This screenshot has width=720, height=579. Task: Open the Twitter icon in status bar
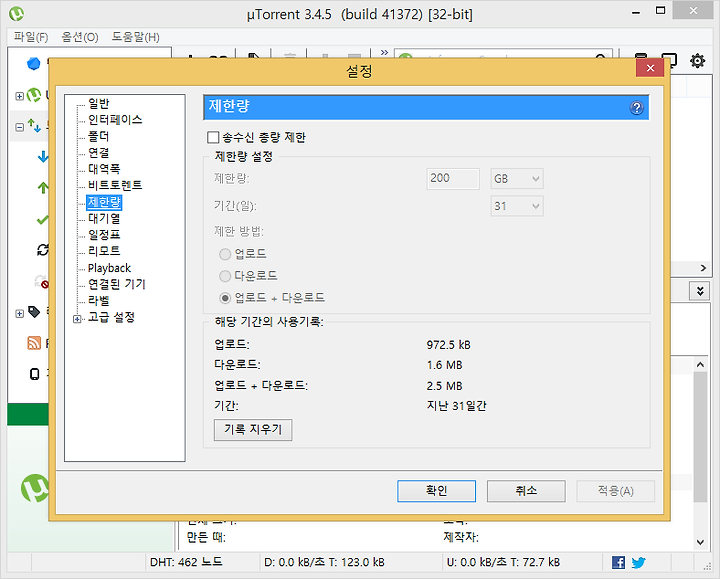point(638,562)
